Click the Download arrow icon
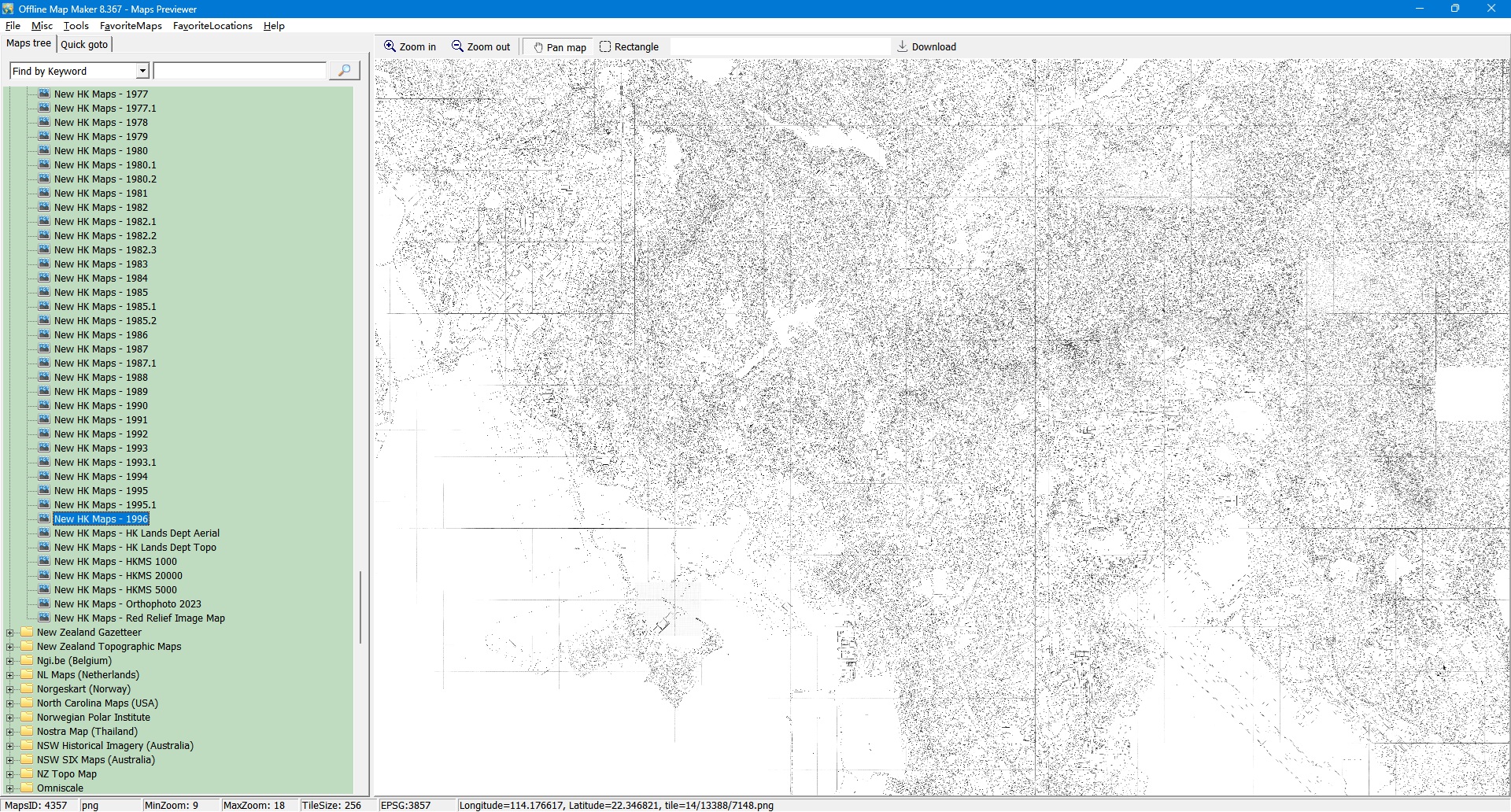Screen dimensions: 1511x812 pos(903,46)
